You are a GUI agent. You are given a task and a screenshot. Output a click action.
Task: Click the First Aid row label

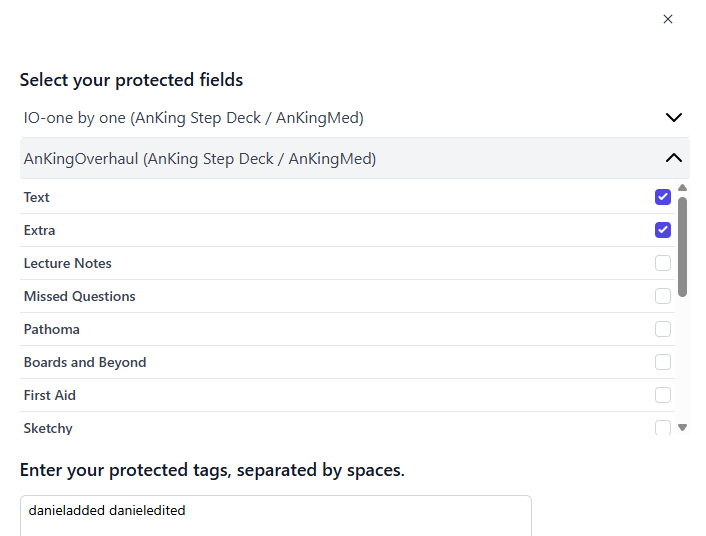coord(50,395)
